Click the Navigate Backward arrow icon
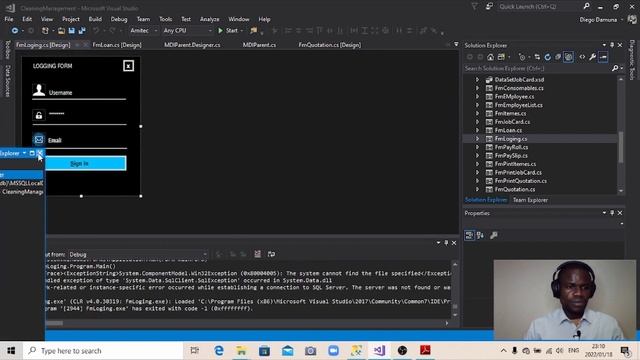 click(15, 31)
